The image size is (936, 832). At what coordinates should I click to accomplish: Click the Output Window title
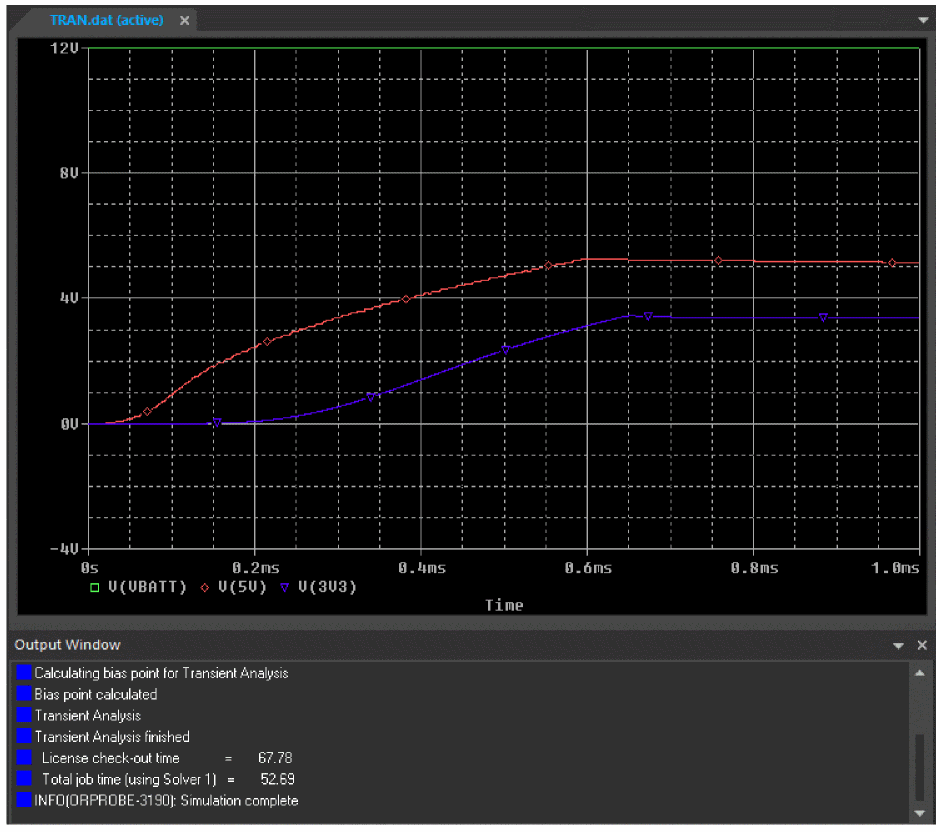click(67, 645)
